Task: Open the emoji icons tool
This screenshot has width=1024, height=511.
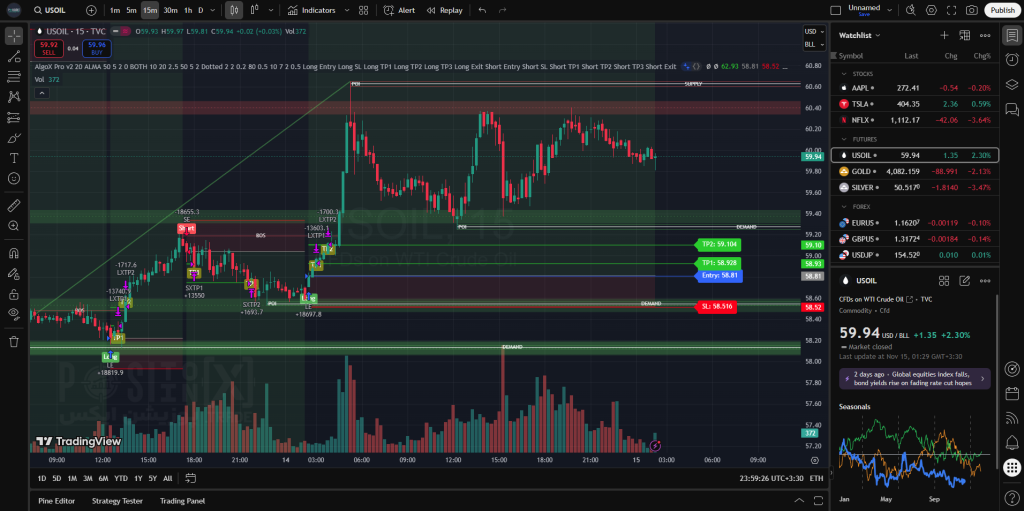Action: [14, 178]
